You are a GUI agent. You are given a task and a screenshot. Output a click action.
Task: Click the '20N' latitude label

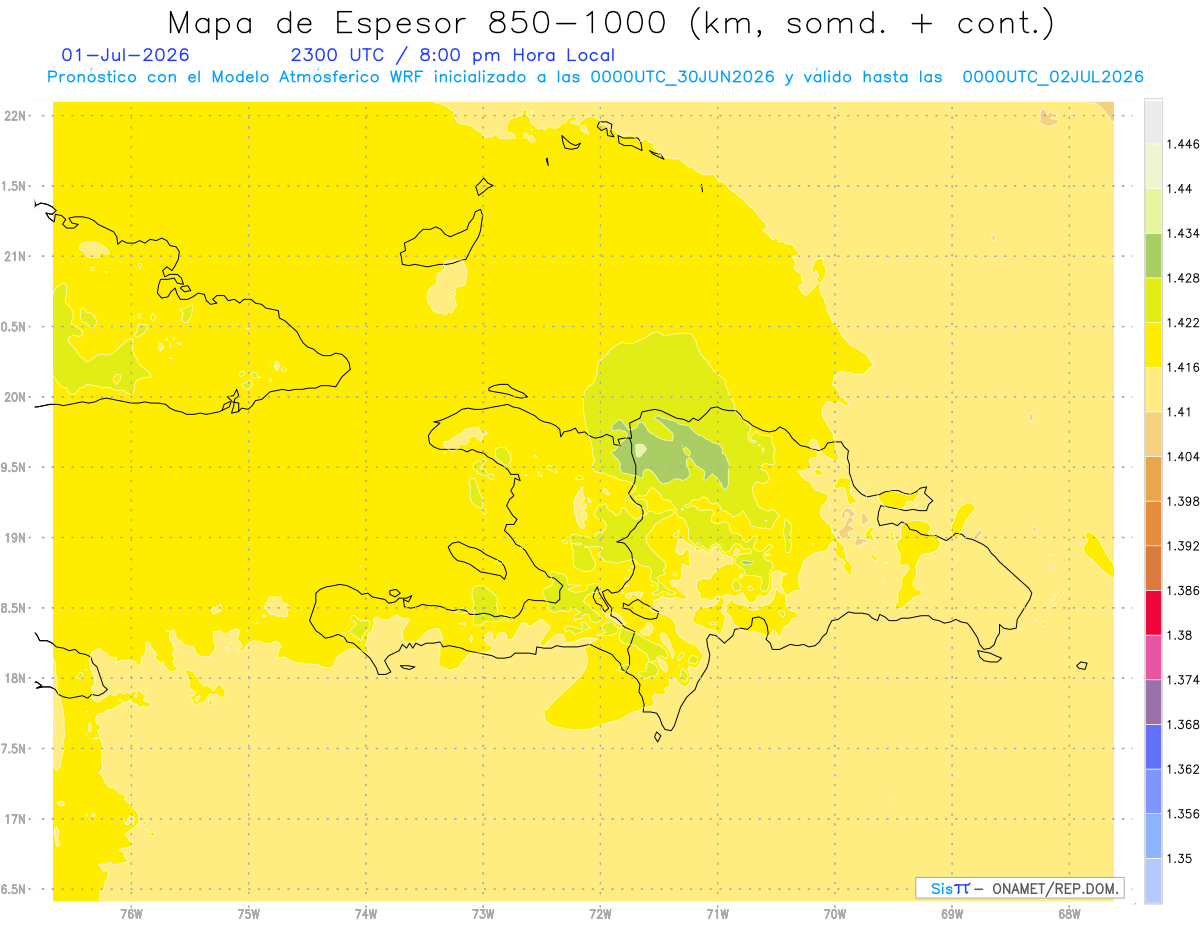pos(15,397)
